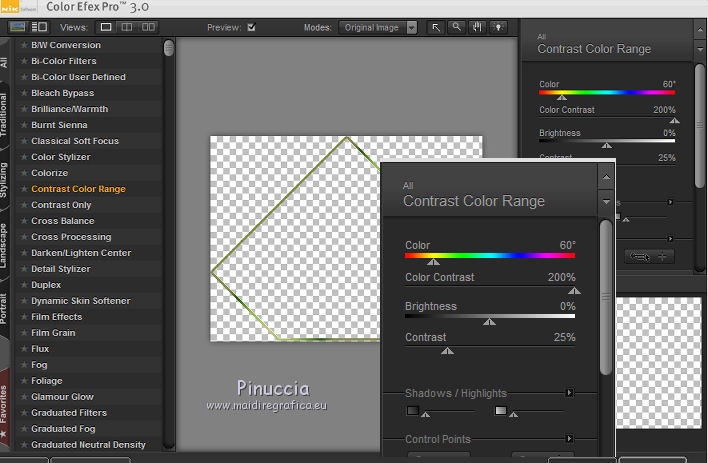Viewport: 708px width, 463px height.
Task: Click the star beside Graduated Fog
Action: (24, 429)
